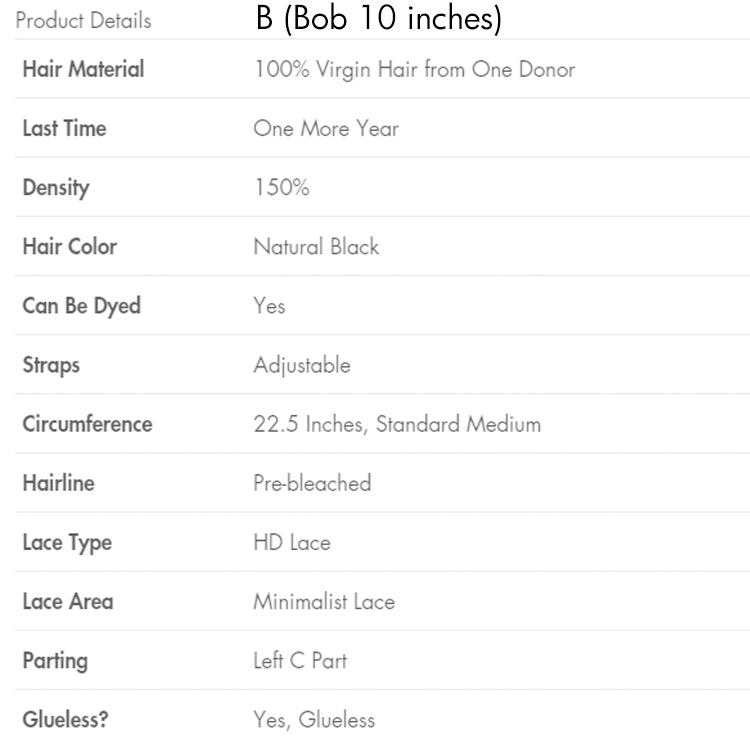Image resolution: width=750 pixels, height=750 pixels.
Task: Select the B (Bob 10 inches) title
Action: 378,19
